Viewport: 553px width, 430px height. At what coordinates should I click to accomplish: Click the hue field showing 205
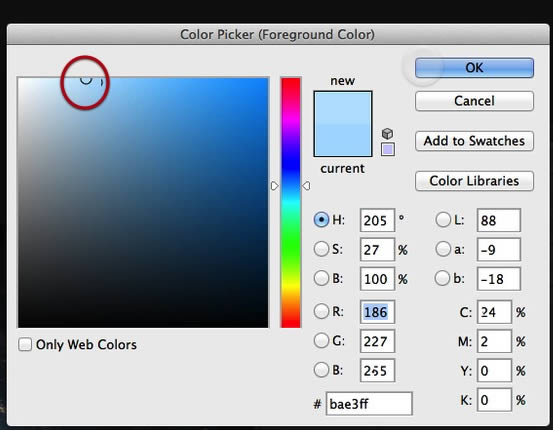click(377, 220)
